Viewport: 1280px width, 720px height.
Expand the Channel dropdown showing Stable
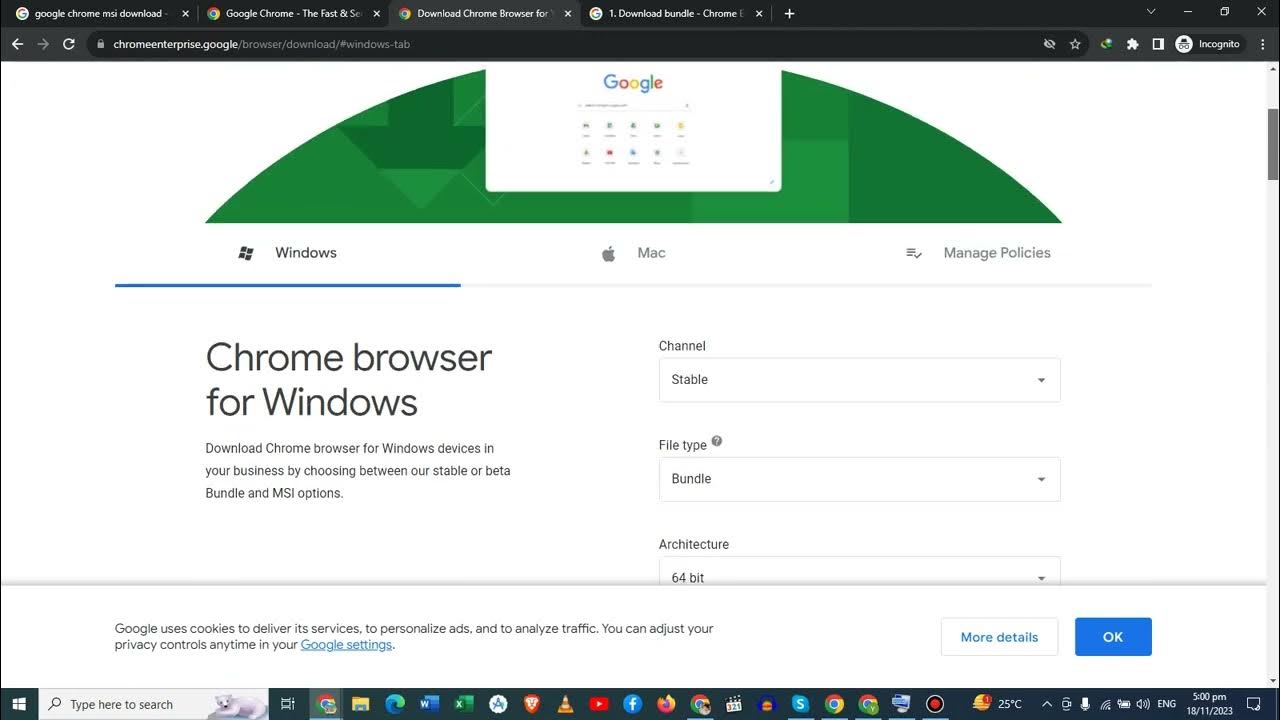pyautogui.click(x=859, y=380)
